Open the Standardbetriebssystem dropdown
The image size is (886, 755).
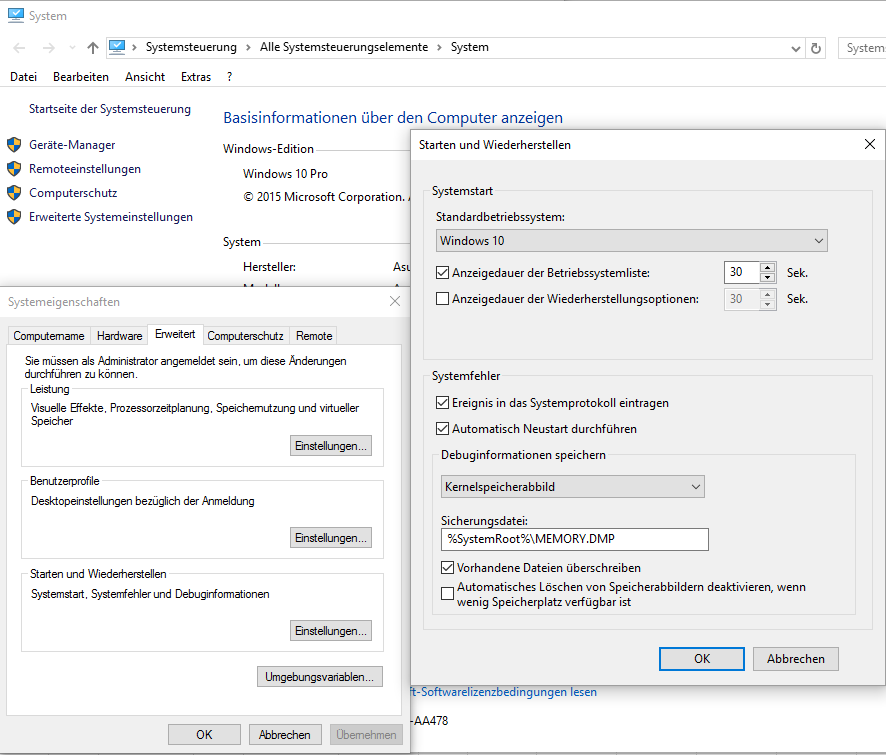[631, 241]
